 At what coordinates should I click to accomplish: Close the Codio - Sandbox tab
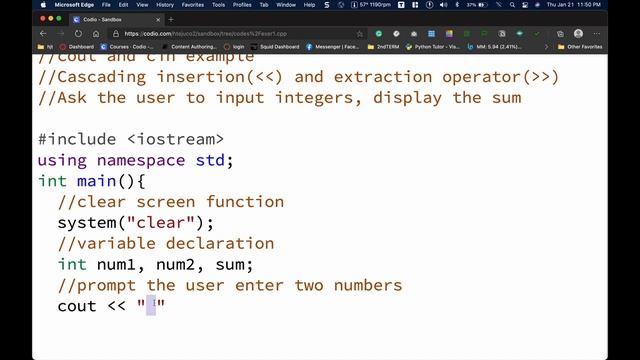[158, 19]
